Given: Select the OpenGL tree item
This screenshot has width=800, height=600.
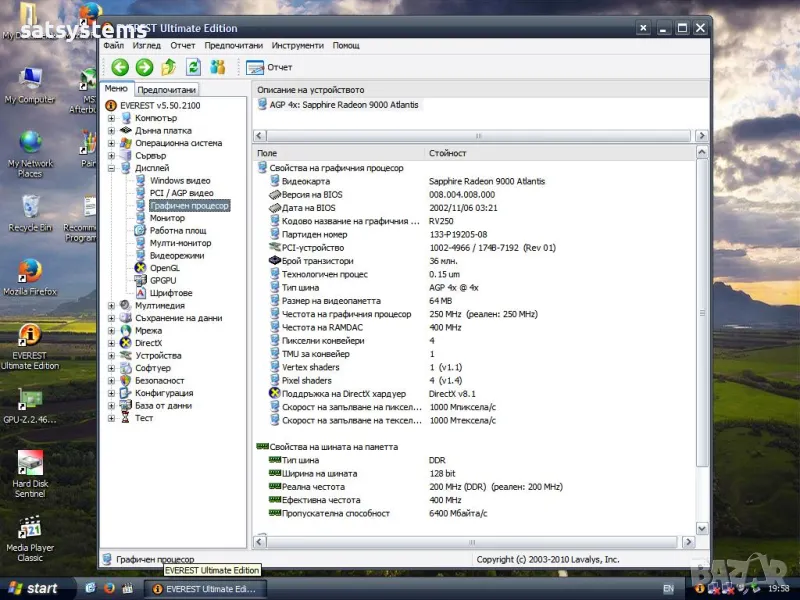Looking at the screenshot, I should [x=164, y=268].
